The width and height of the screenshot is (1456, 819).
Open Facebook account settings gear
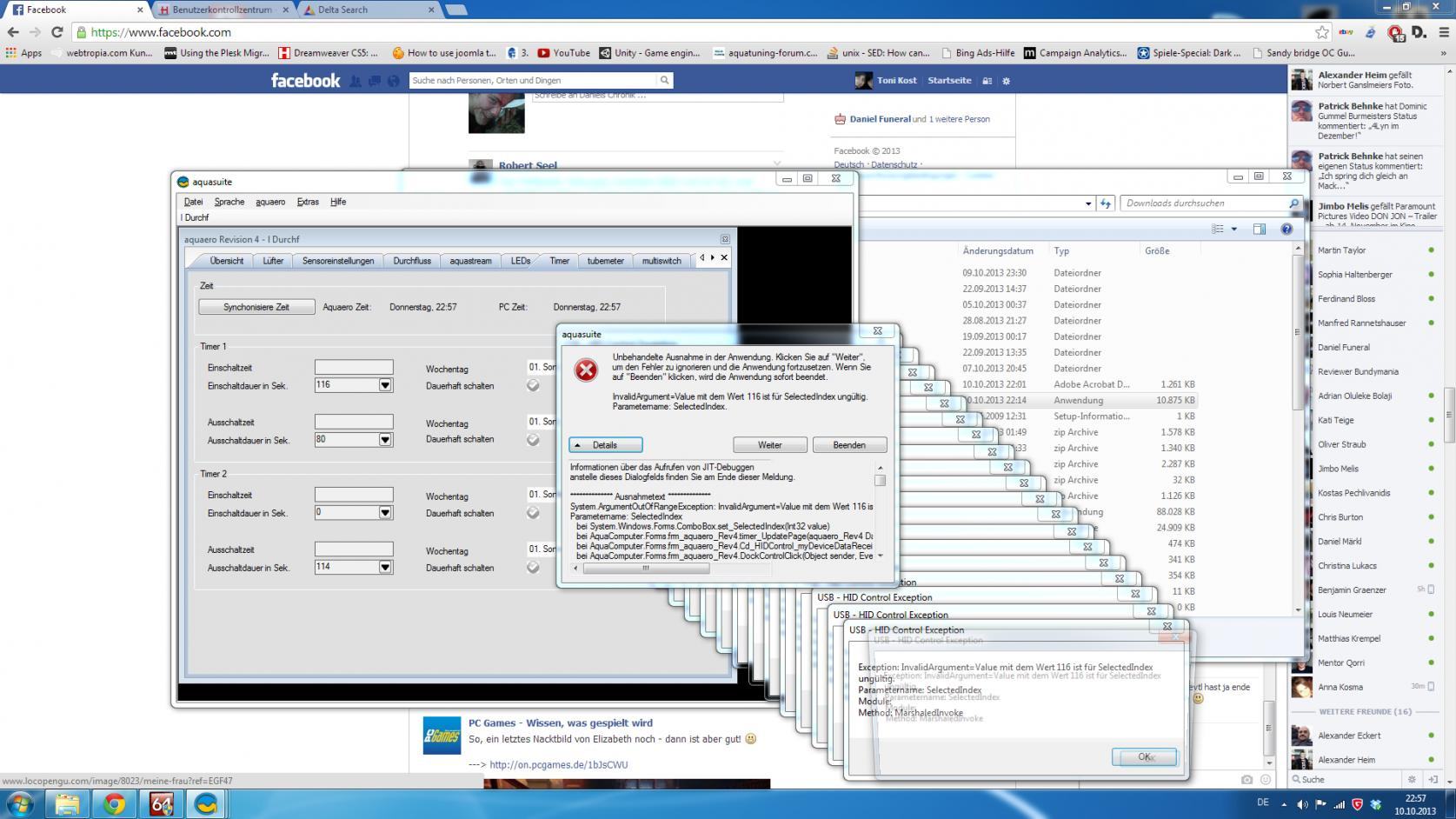(1007, 81)
